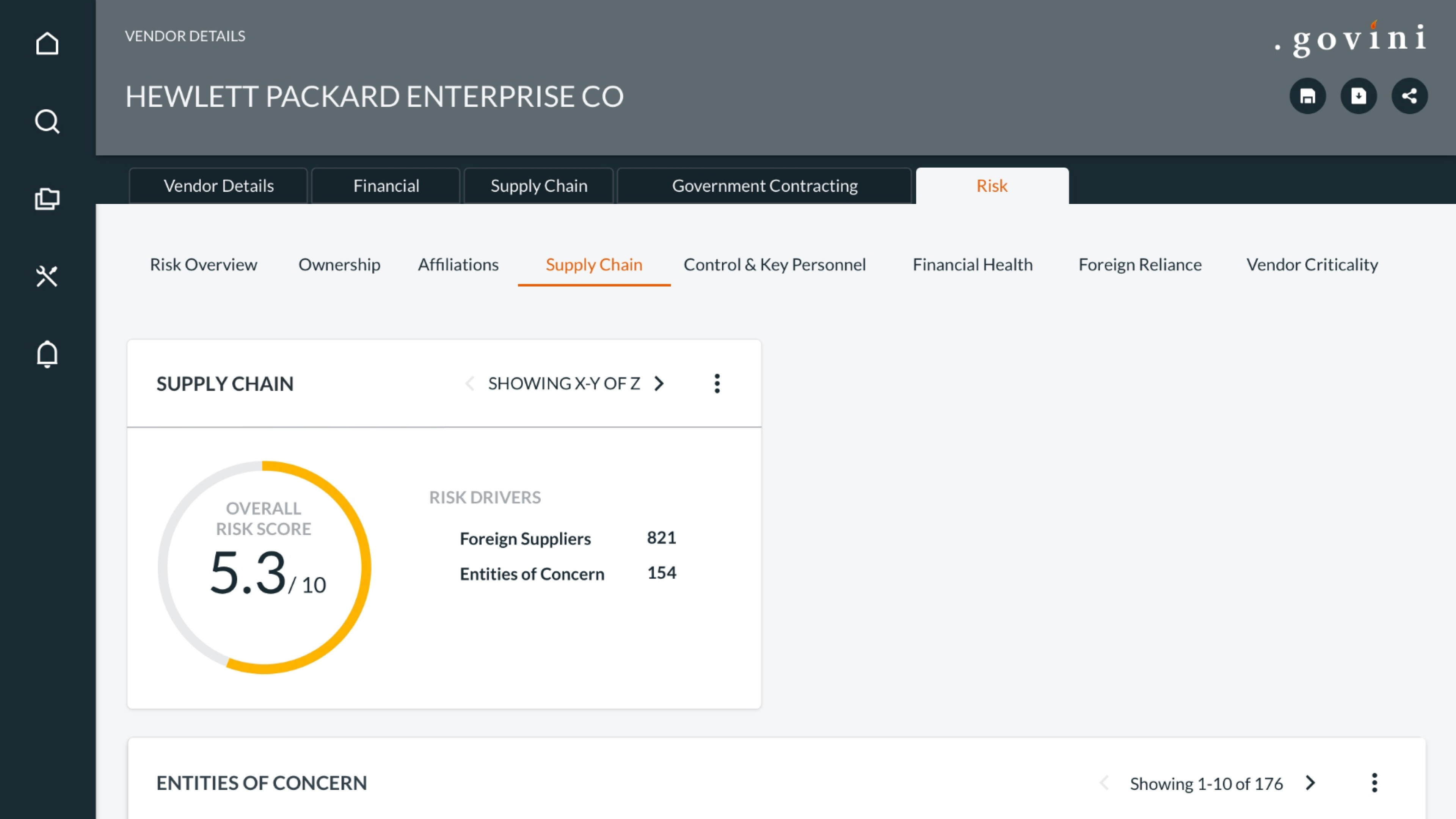This screenshot has width=1456, height=819.
Task: Open Entities of Concern options menu
Action: coord(1374,783)
